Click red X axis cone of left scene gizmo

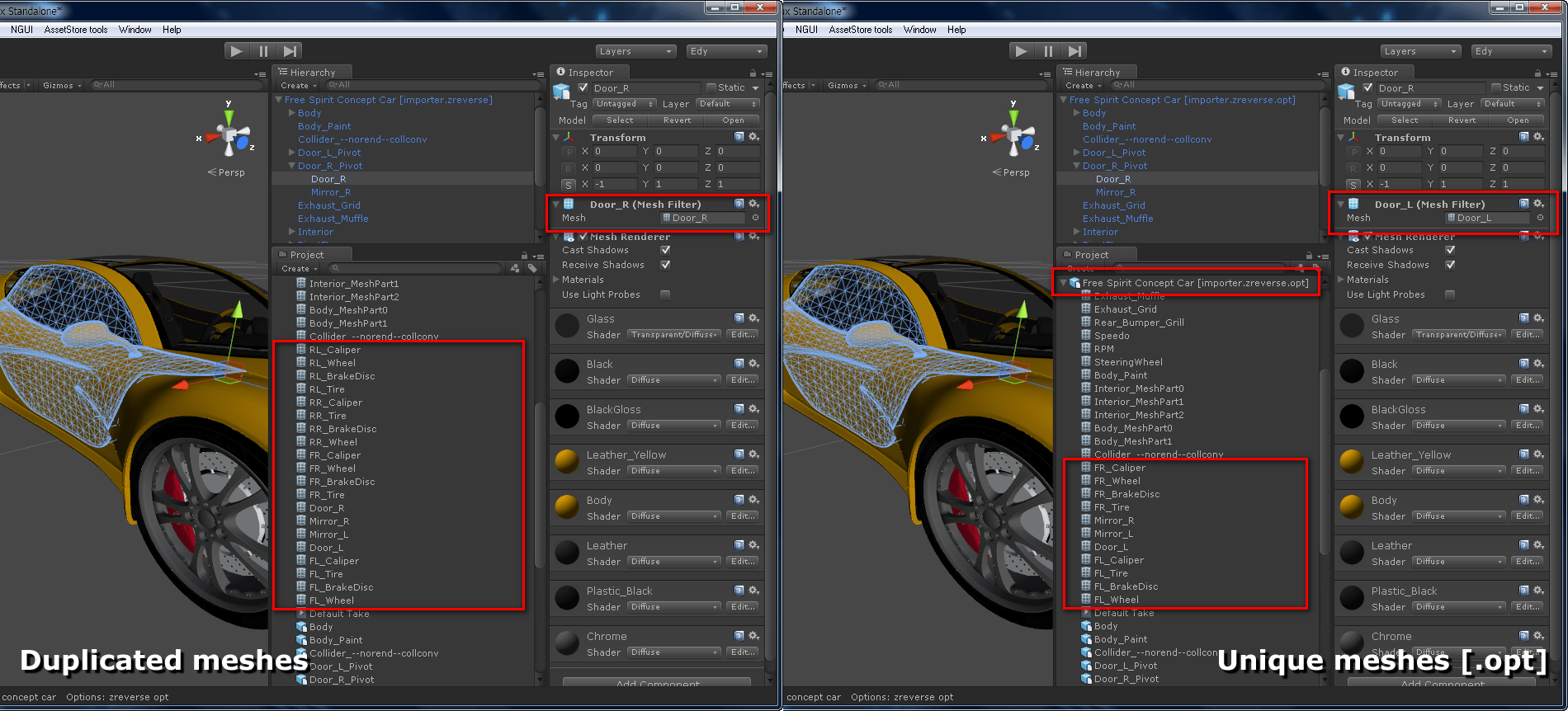(x=212, y=138)
